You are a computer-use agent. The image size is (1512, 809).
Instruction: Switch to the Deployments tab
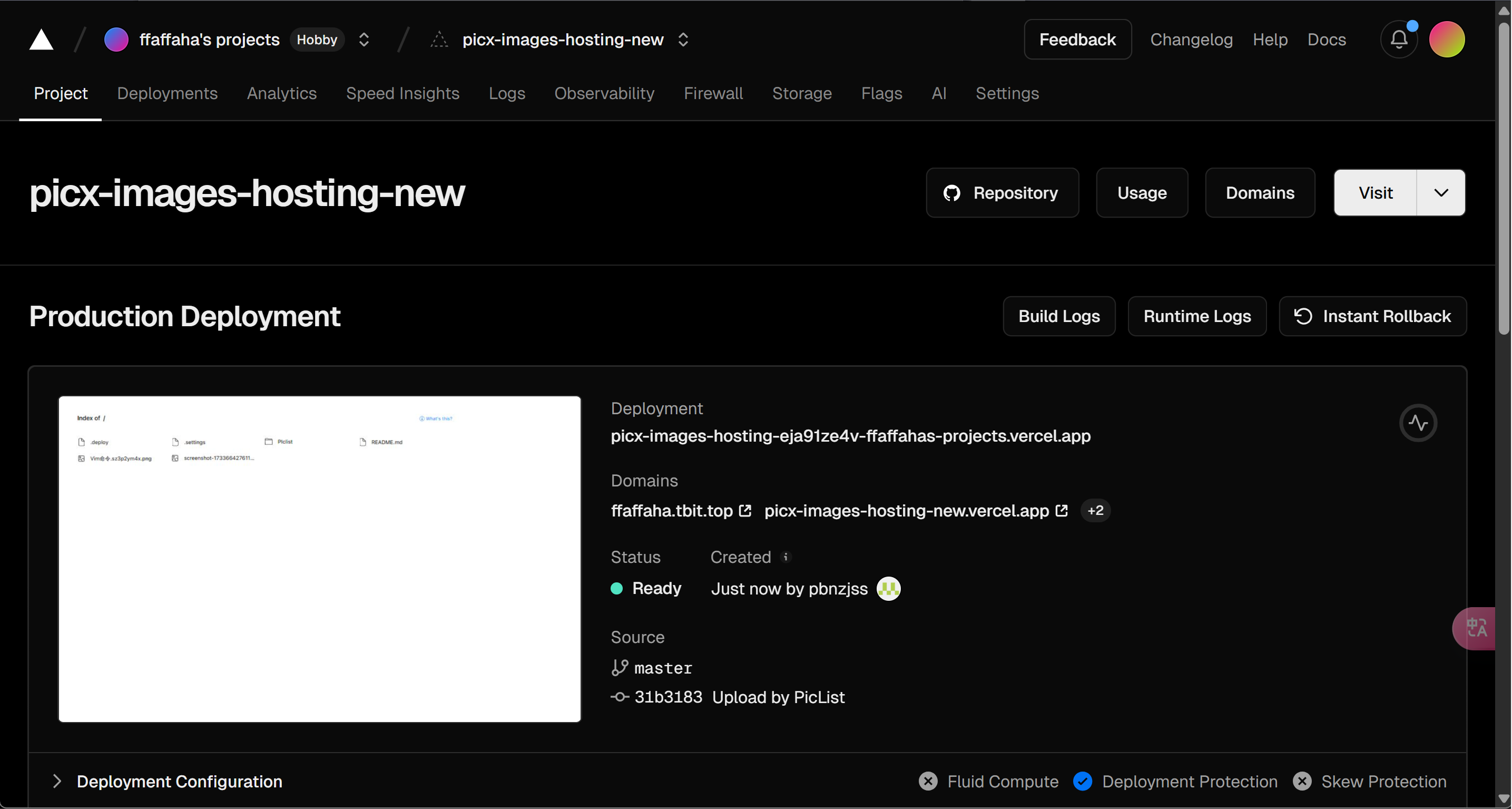166,93
